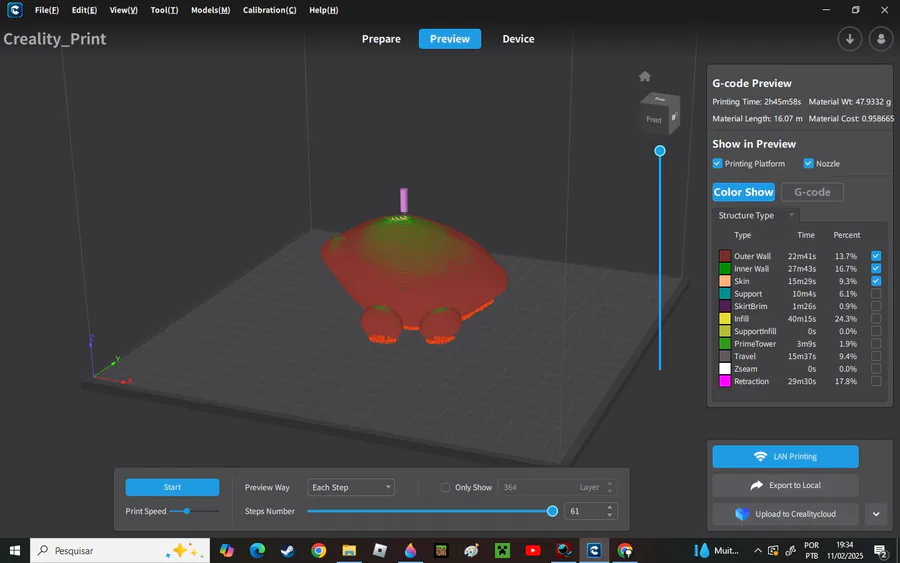
Task: Open the user account icon
Action: tap(880, 39)
